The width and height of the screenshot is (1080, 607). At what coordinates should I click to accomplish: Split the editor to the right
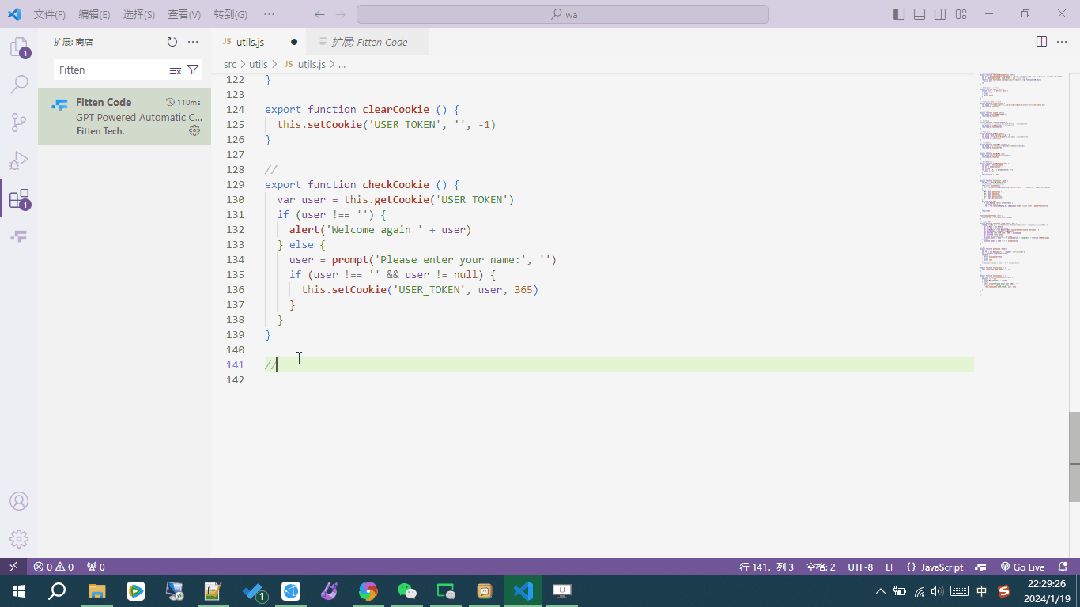[1041, 42]
